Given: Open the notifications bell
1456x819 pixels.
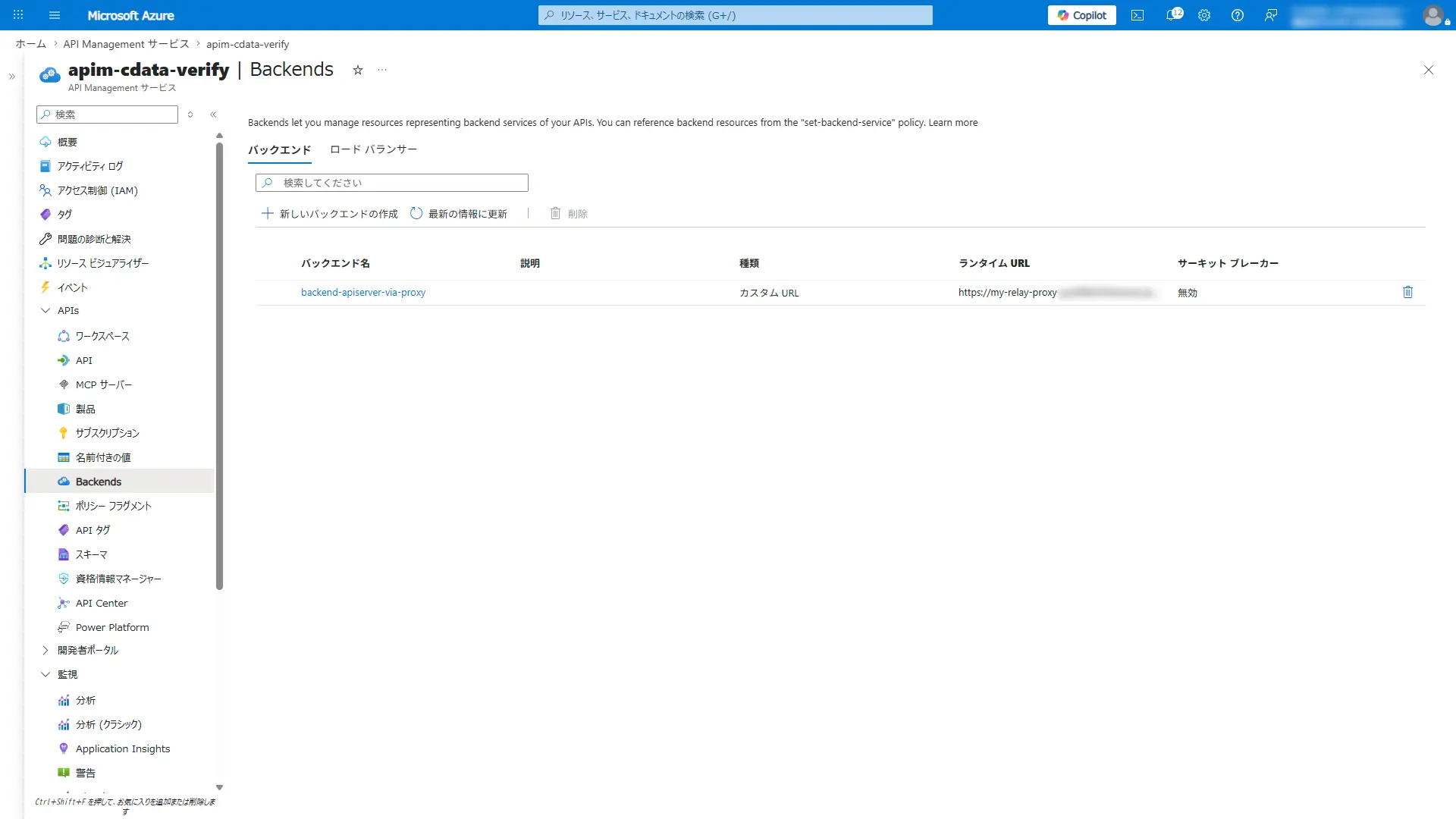Looking at the screenshot, I should tap(1172, 15).
